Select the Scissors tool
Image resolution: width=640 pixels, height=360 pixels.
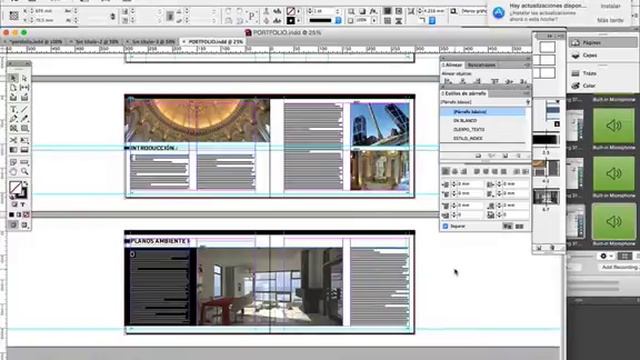click(13, 140)
